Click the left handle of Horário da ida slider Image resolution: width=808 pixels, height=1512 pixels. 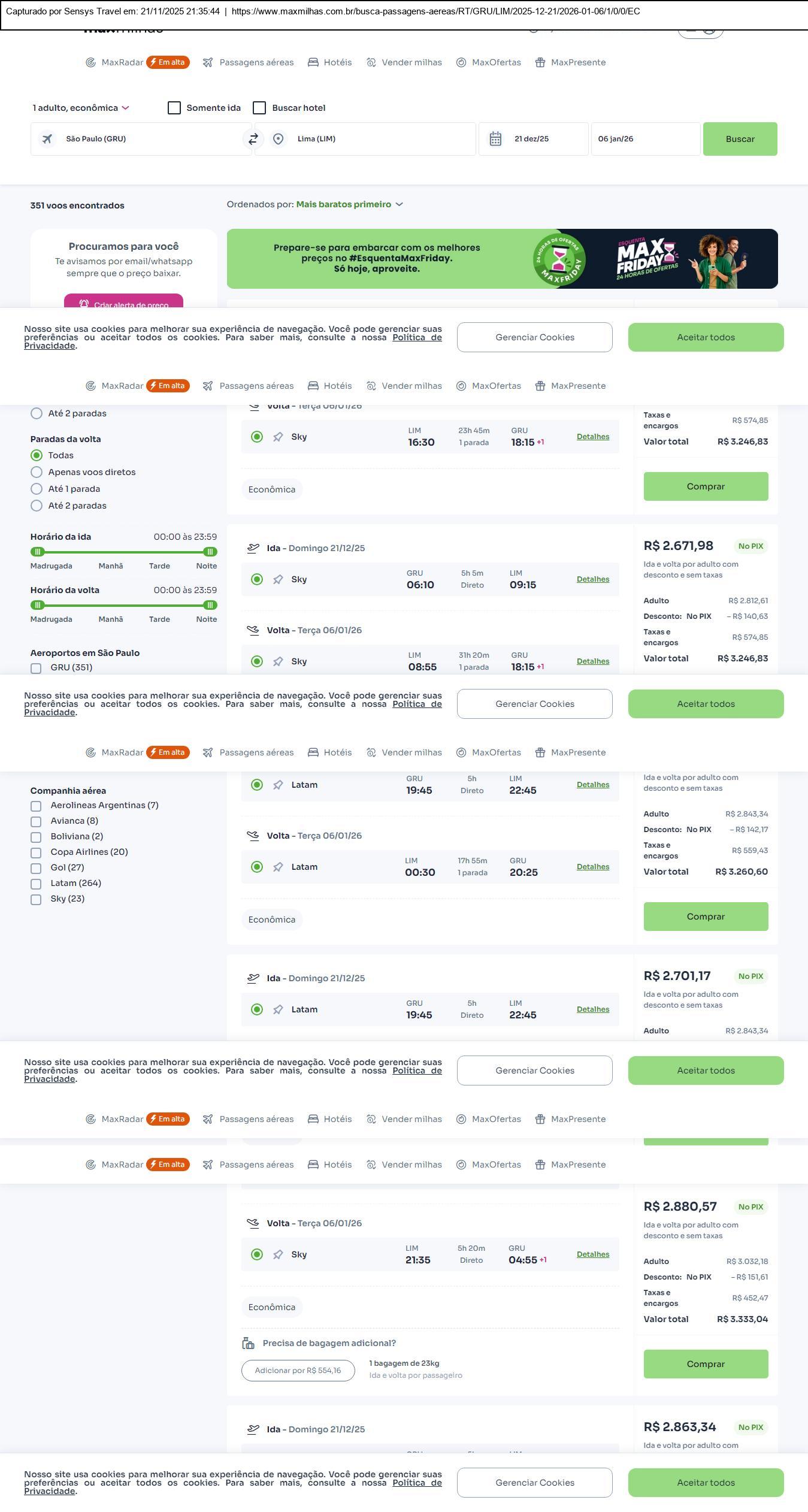pos(38,552)
